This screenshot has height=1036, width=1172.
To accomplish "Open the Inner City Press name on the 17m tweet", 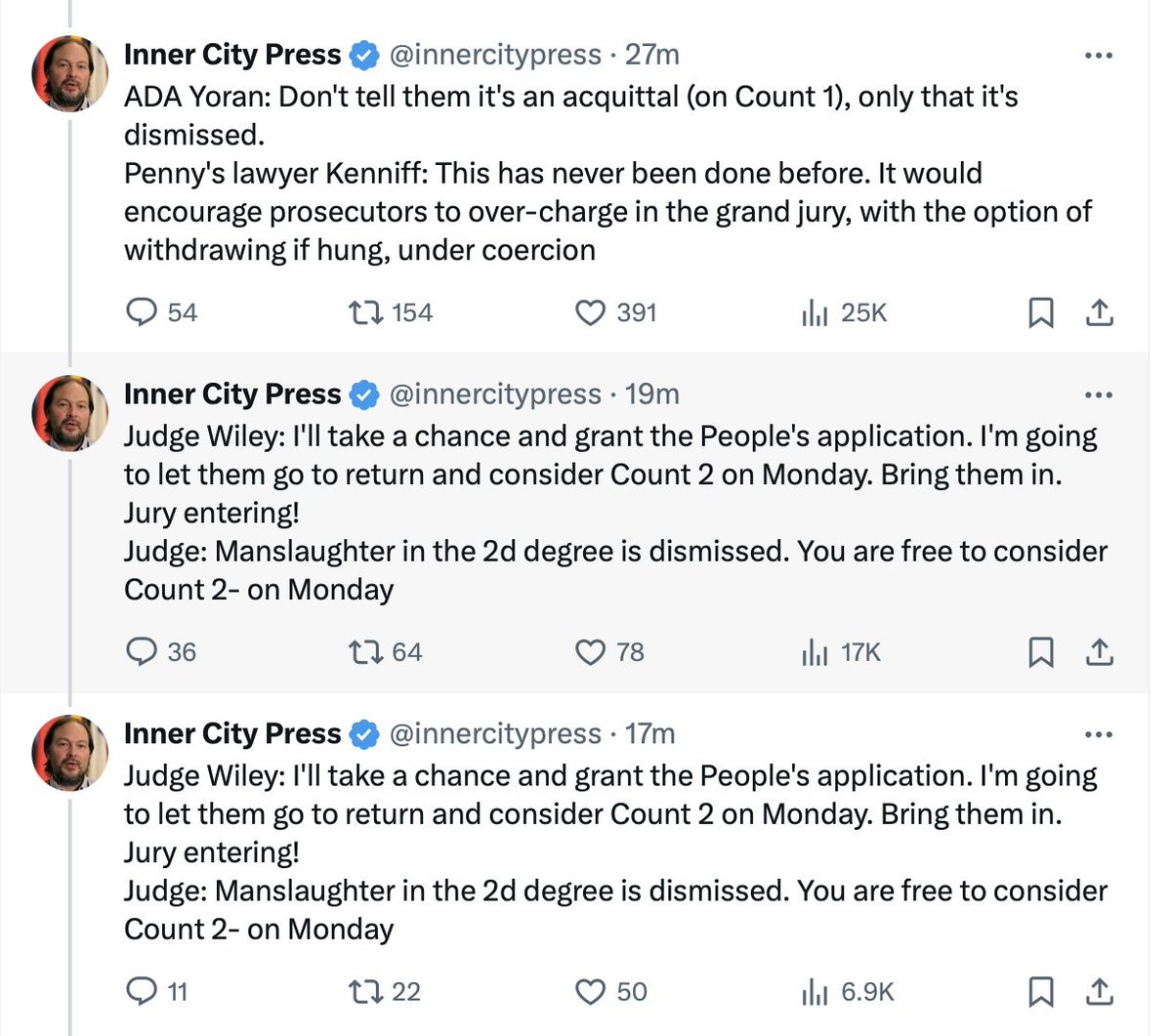I will (232, 734).
